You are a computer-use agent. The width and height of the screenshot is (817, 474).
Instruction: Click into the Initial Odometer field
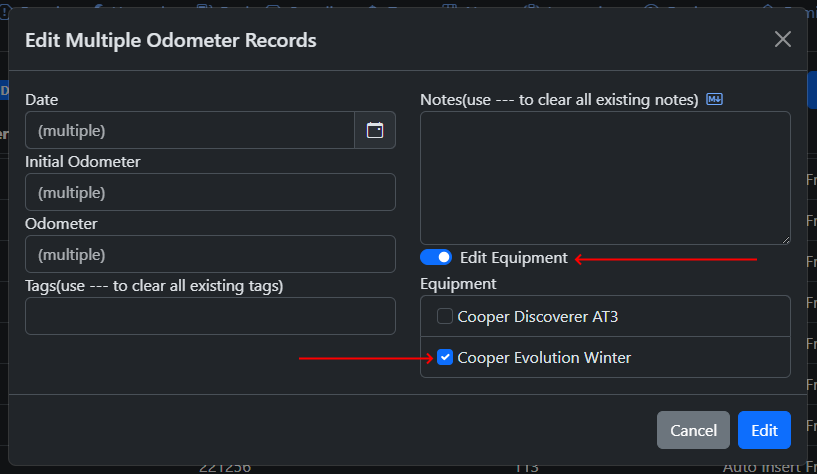point(210,192)
